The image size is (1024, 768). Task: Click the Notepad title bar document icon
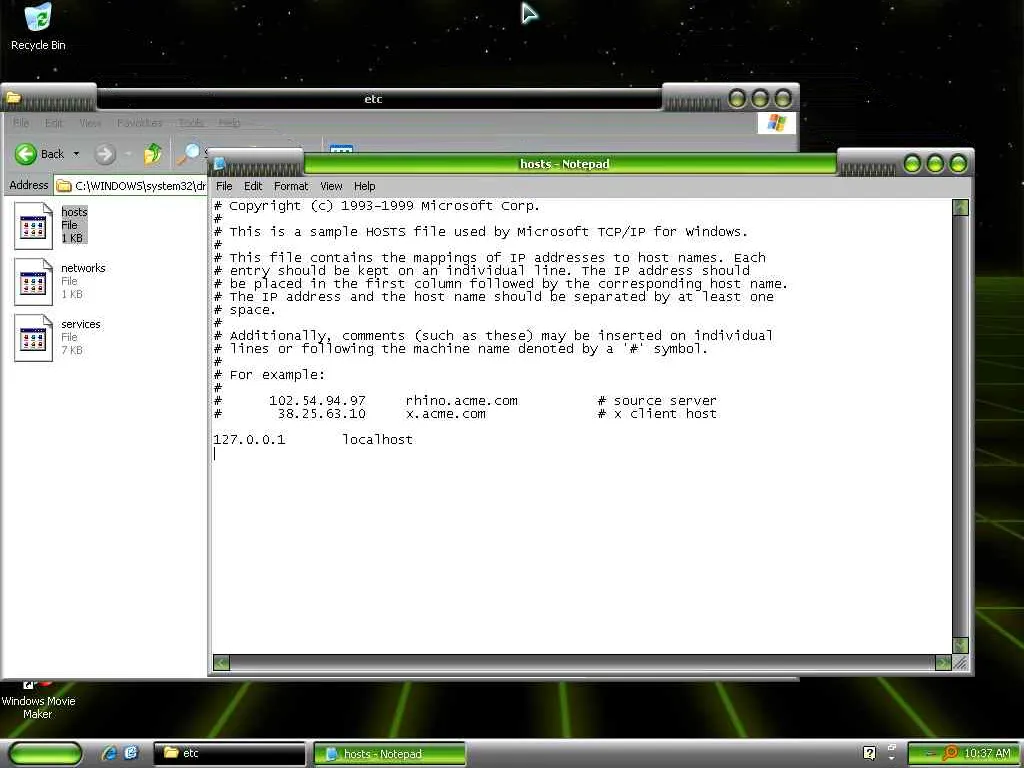(x=219, y=164)
